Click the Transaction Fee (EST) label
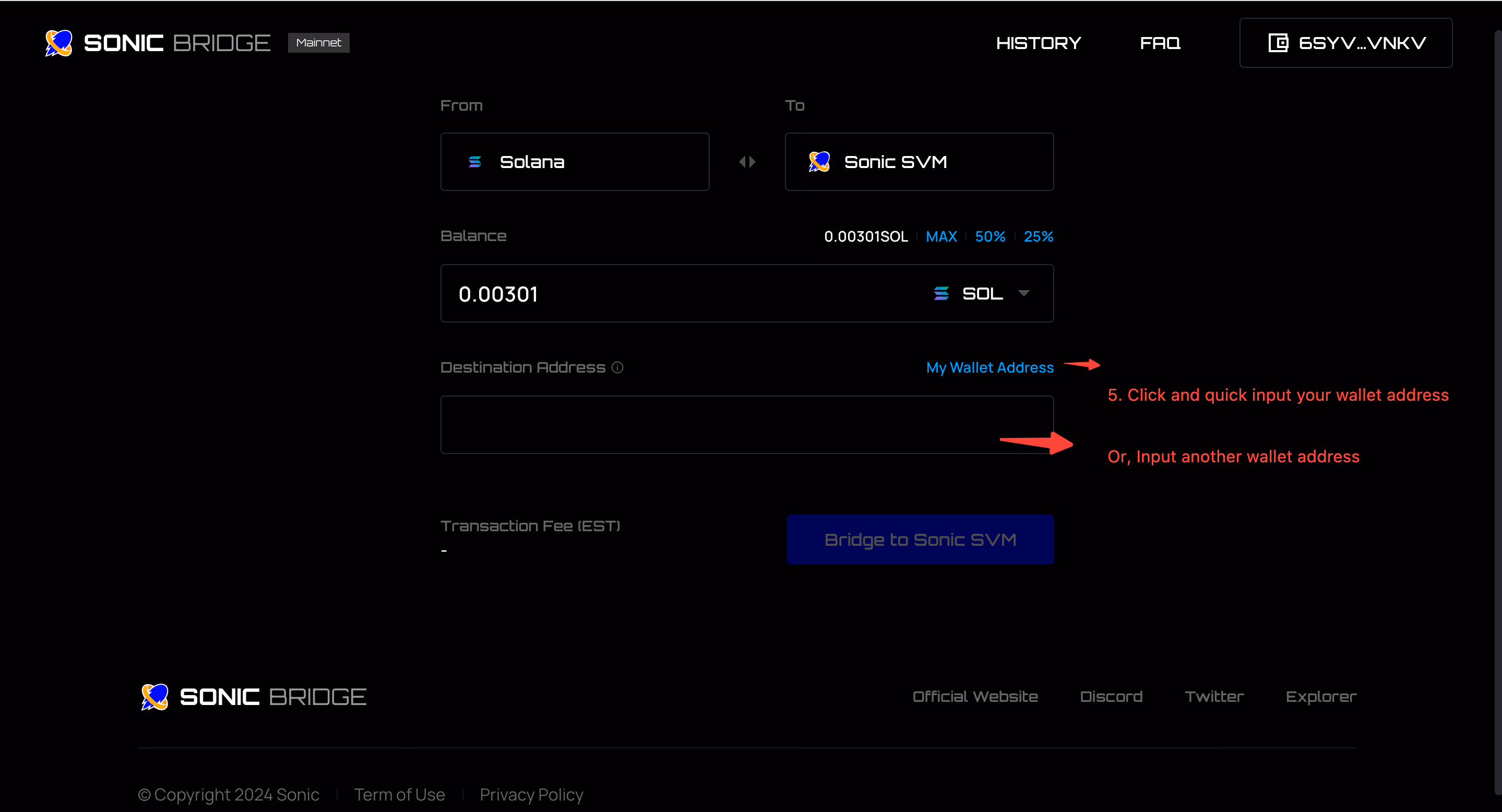Viewport: 1502px width, 812px height. click(x=530, y=526)
